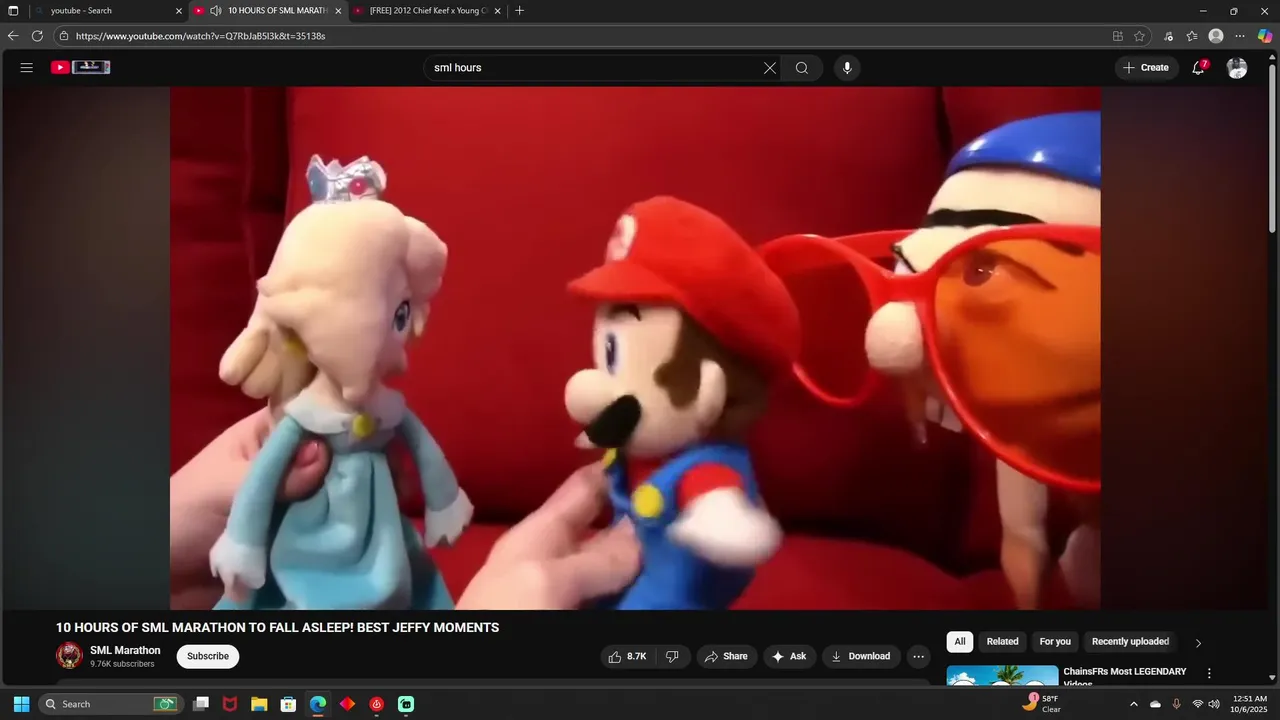The height and width of the screenshot is (720, 1280).
Task: Click the Download button
Action: pyautogui.click(x=861, y=656)
